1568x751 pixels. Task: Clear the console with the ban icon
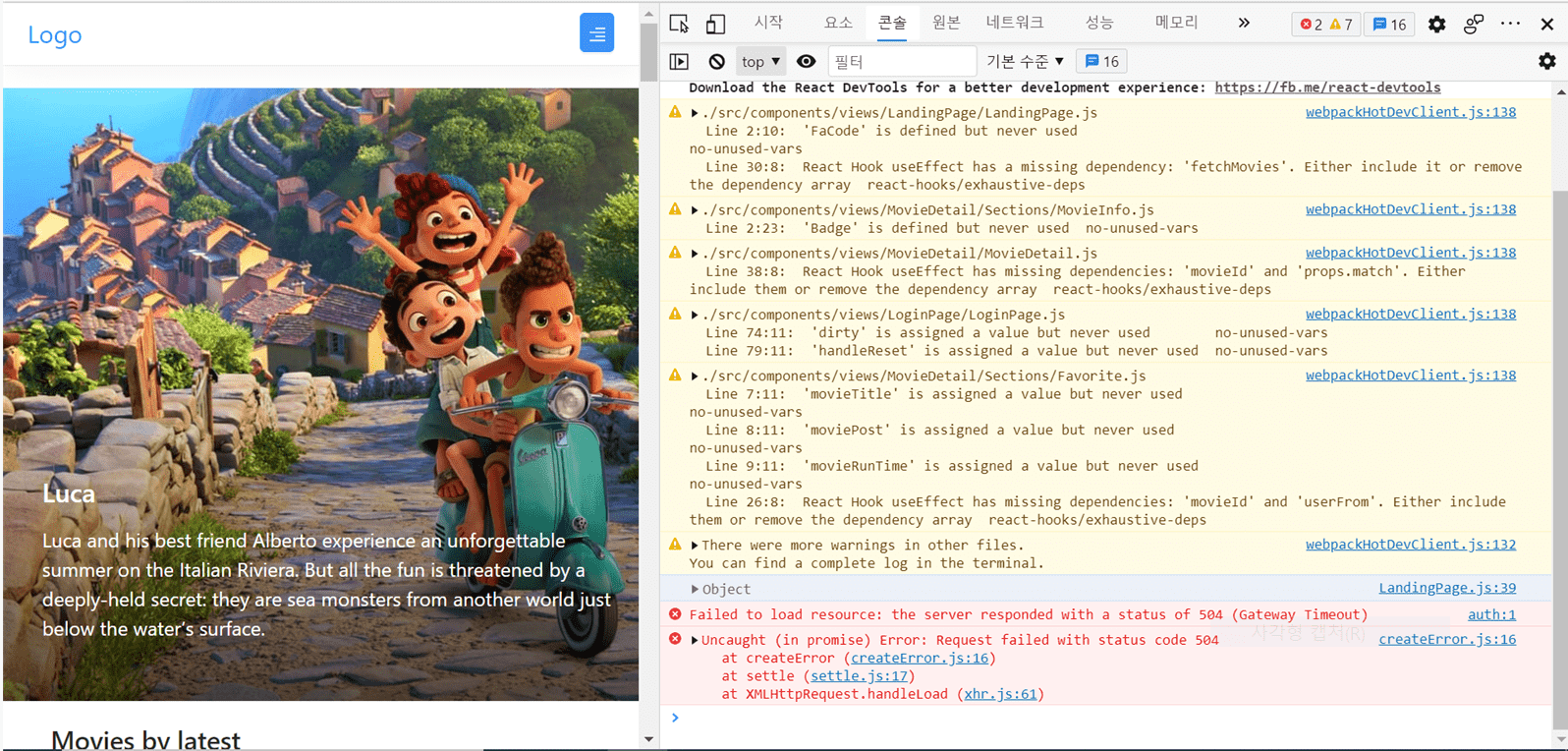click(x=717, y=62)
